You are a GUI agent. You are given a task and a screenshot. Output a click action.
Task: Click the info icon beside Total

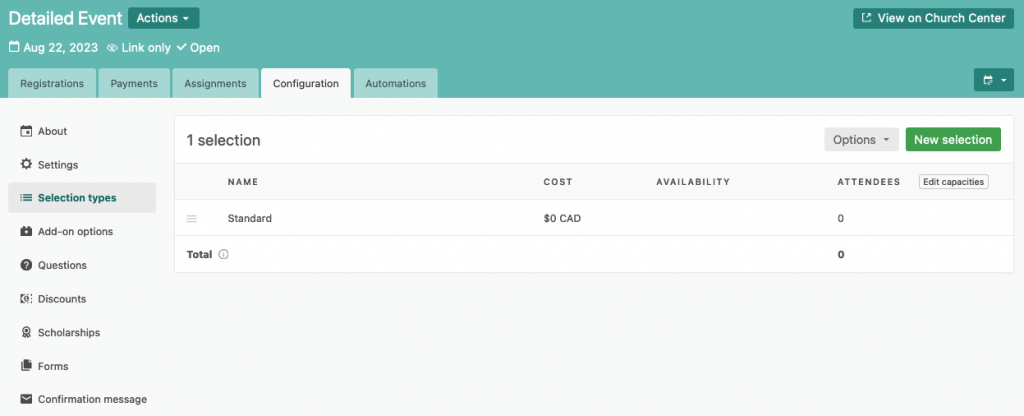[223, 255]
